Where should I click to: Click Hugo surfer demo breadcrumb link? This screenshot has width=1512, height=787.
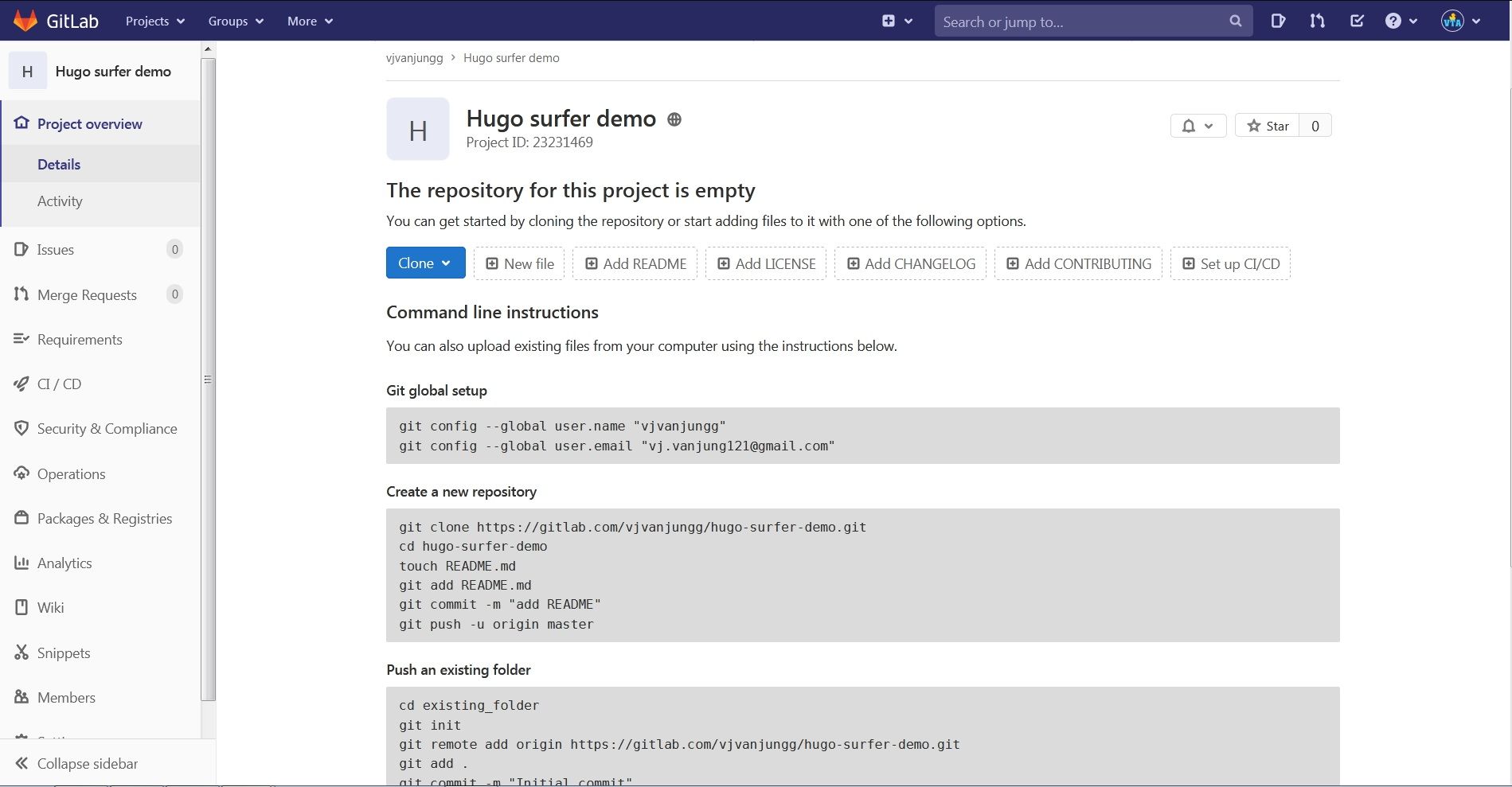click(x=511, y=58)
